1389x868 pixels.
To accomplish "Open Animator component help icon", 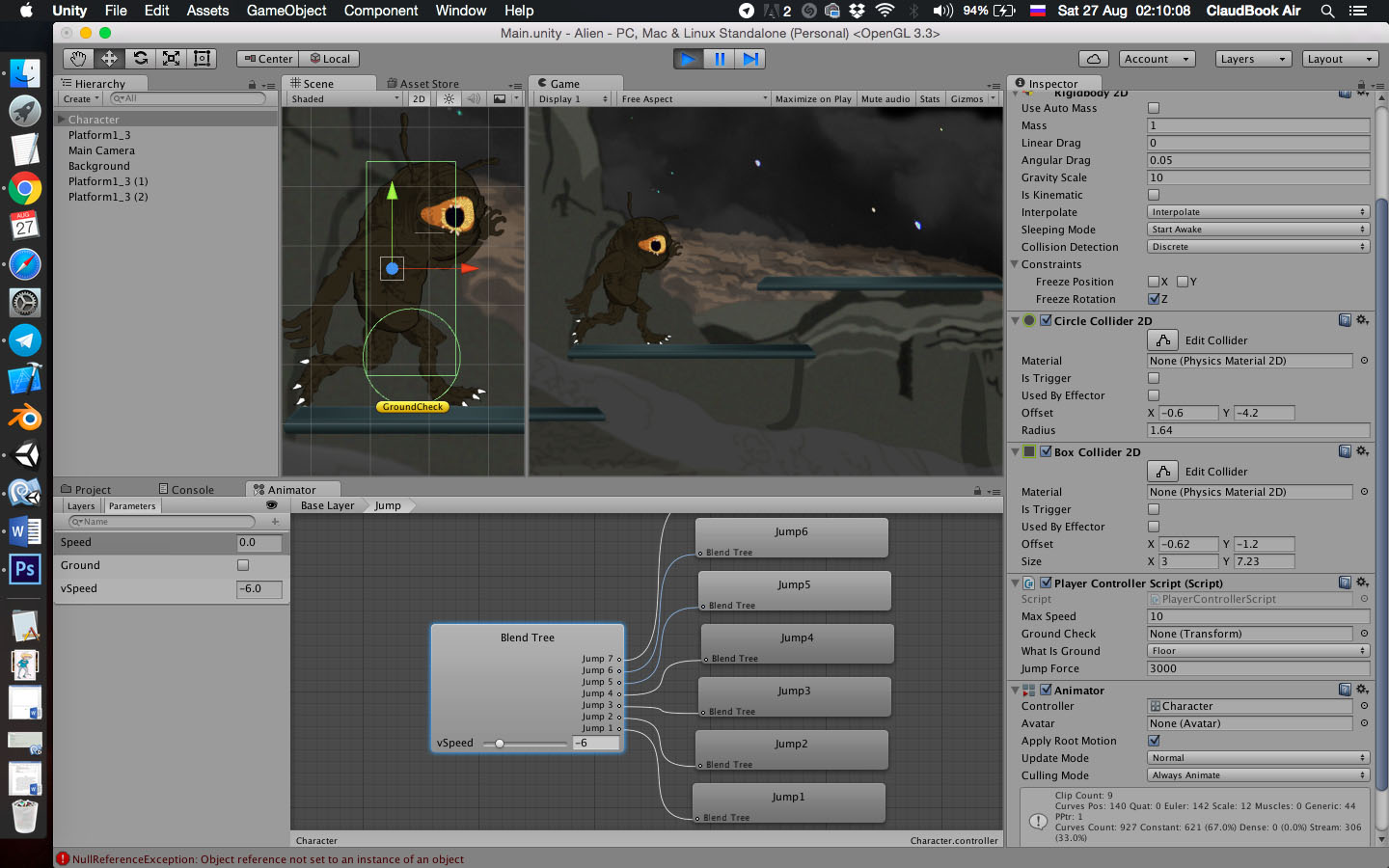I will [x=1345, y=690].
